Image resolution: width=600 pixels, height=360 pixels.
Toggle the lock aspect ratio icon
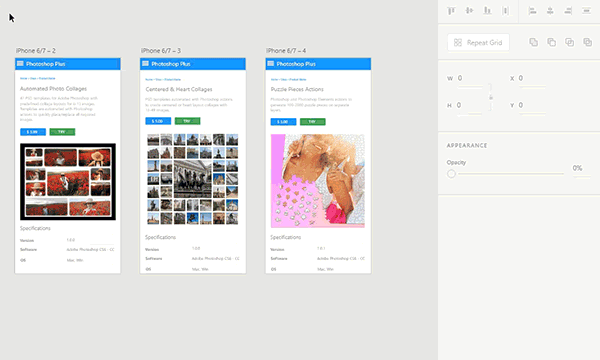pos(491,98)
